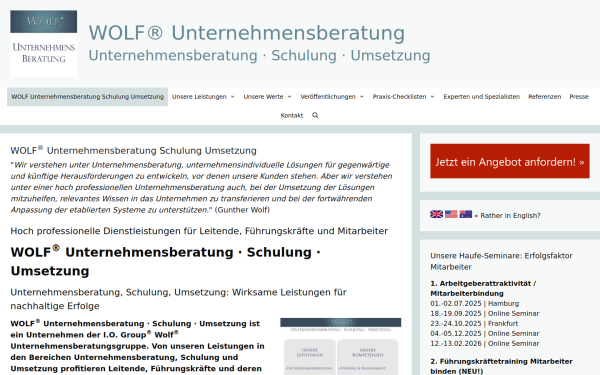Open Führungskräftetraining Mitarbeiter binden seminar link
Screen dimensions: 600x375
coord(501,366)
